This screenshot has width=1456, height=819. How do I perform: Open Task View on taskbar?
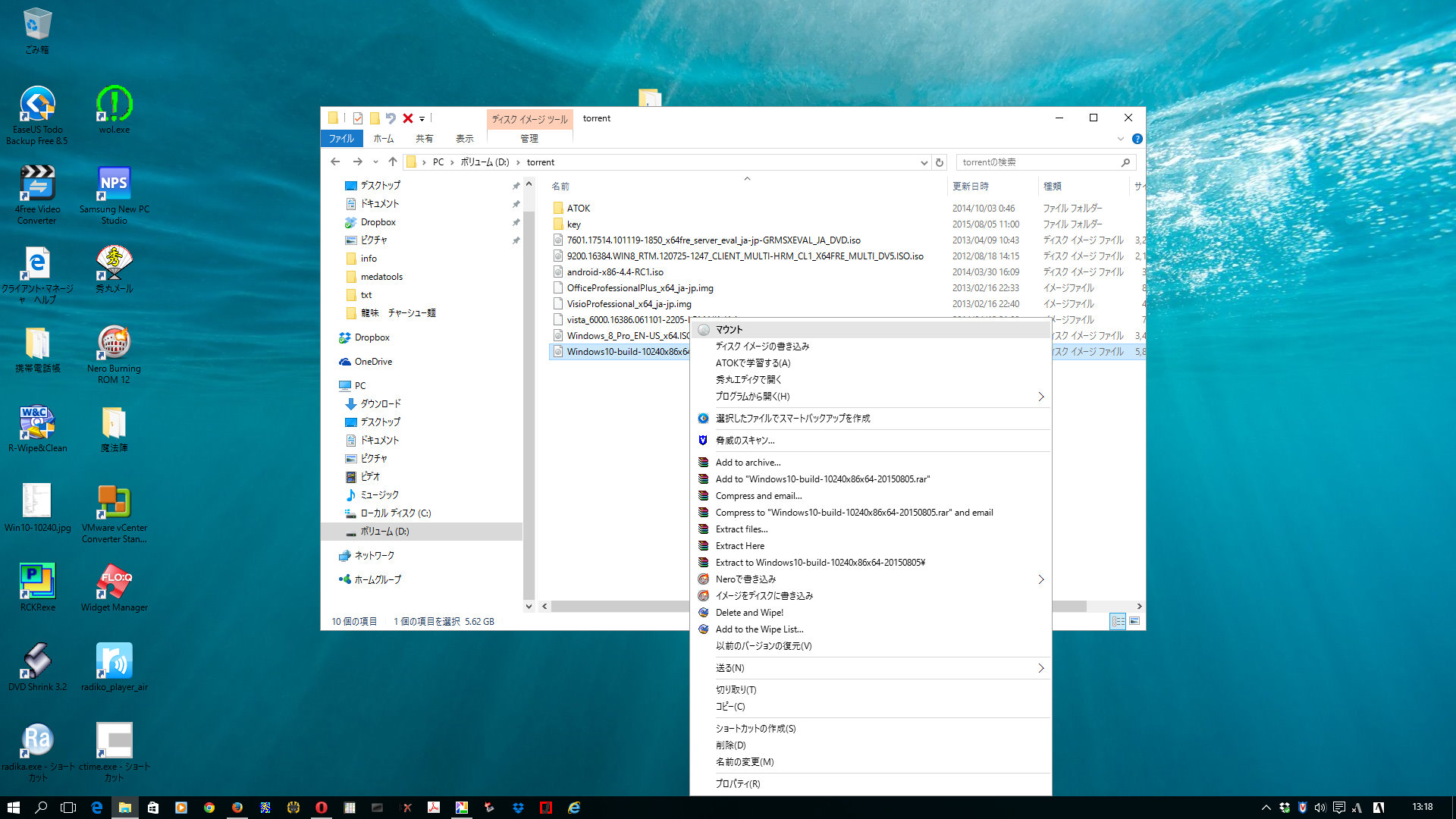68,808
